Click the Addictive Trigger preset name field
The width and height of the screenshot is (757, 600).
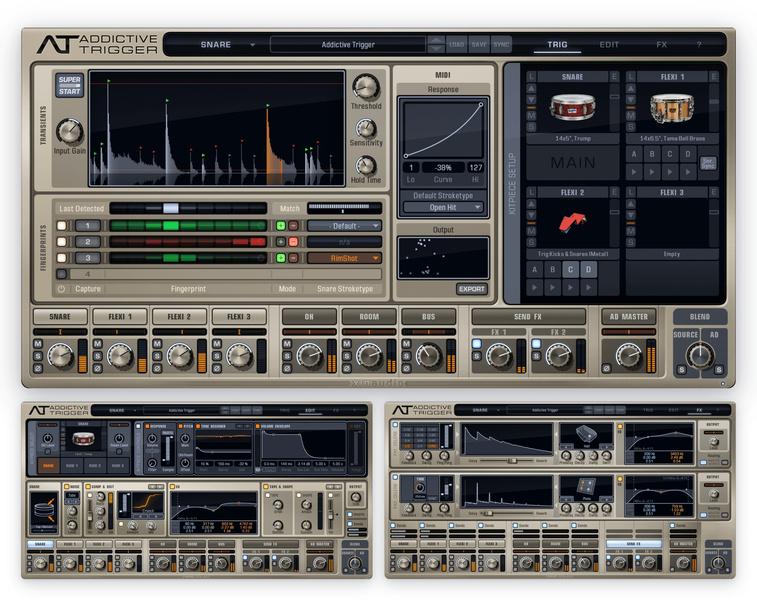click(348, 44)
